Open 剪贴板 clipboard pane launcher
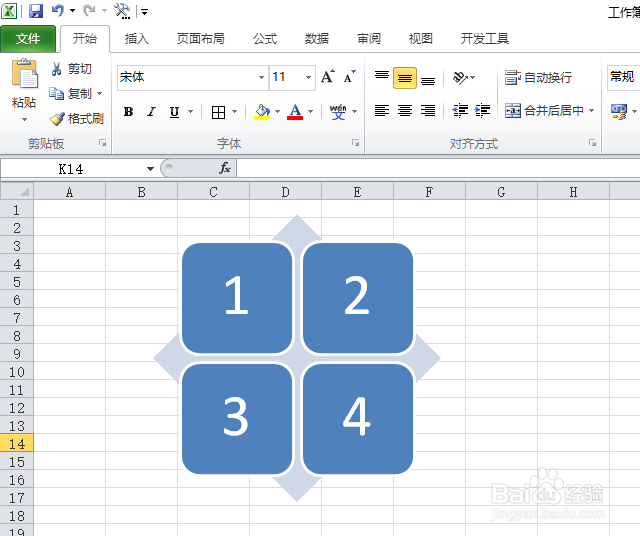 [x=102, y=143]
